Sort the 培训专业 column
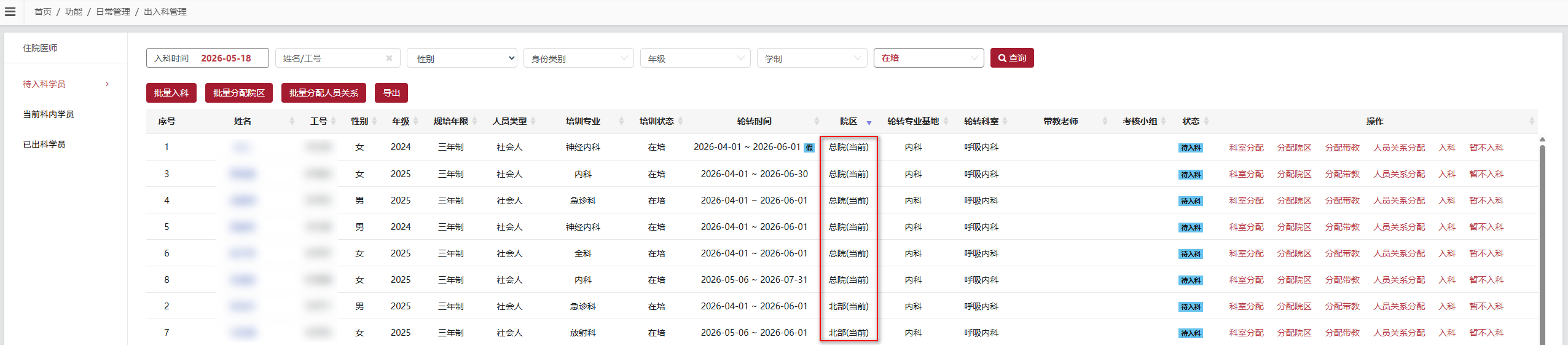Viewport: 1568px width, 345px height. pos(621,121)
